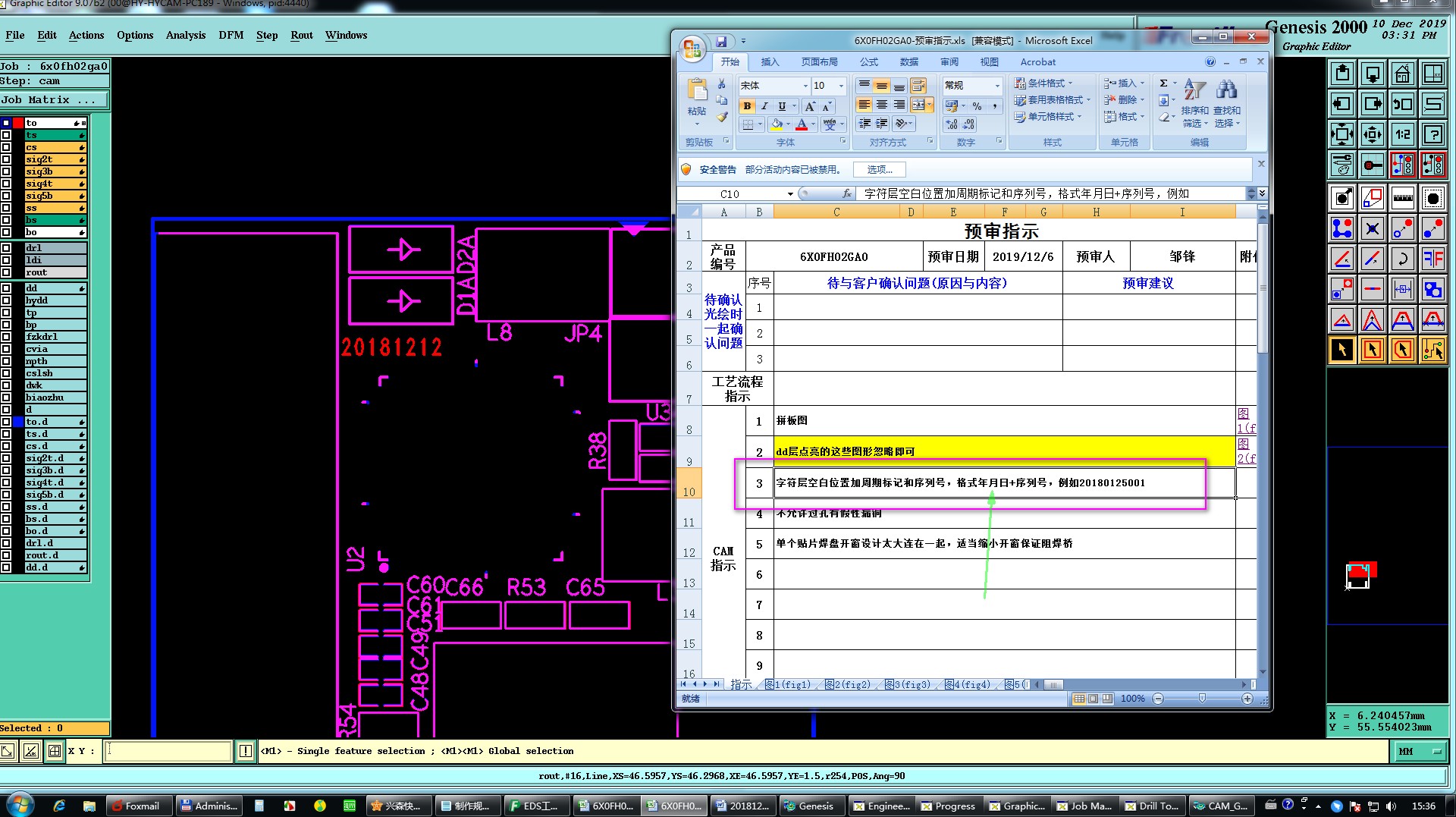Click the Job Matrix ... button
This screenshot has width=1456, height=817.
pos(55,100)
